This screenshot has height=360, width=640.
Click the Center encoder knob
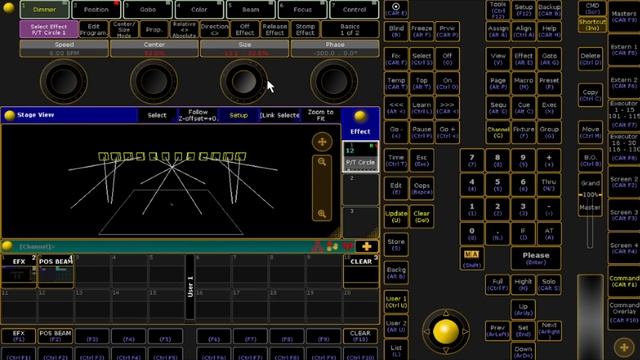click(154, 81)
